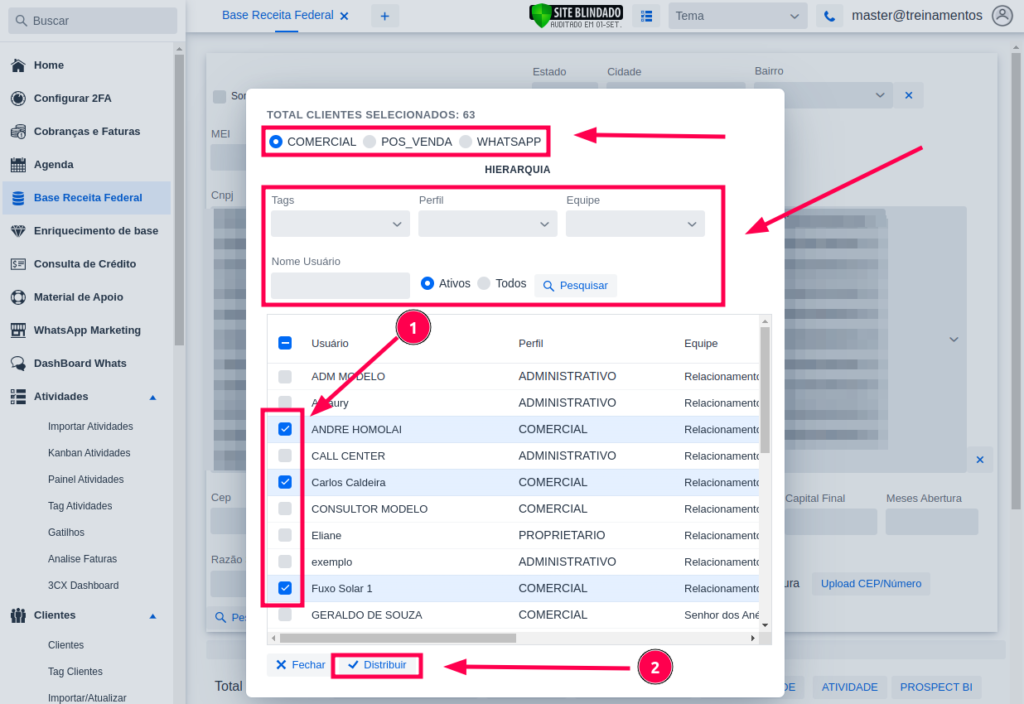Screen dimensions: 1024x704
Task: Click the Enriquecimento de base diamond icon
Action: point(18,231)
